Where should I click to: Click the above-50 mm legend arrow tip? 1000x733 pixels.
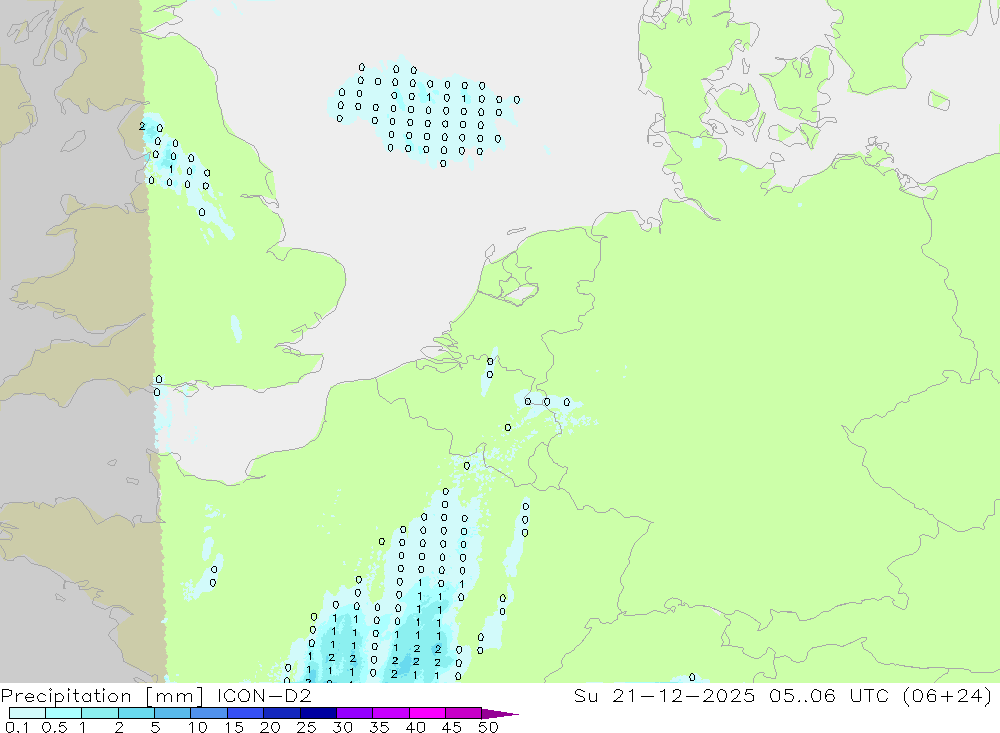pyautogui.click(x=501, y=713)
